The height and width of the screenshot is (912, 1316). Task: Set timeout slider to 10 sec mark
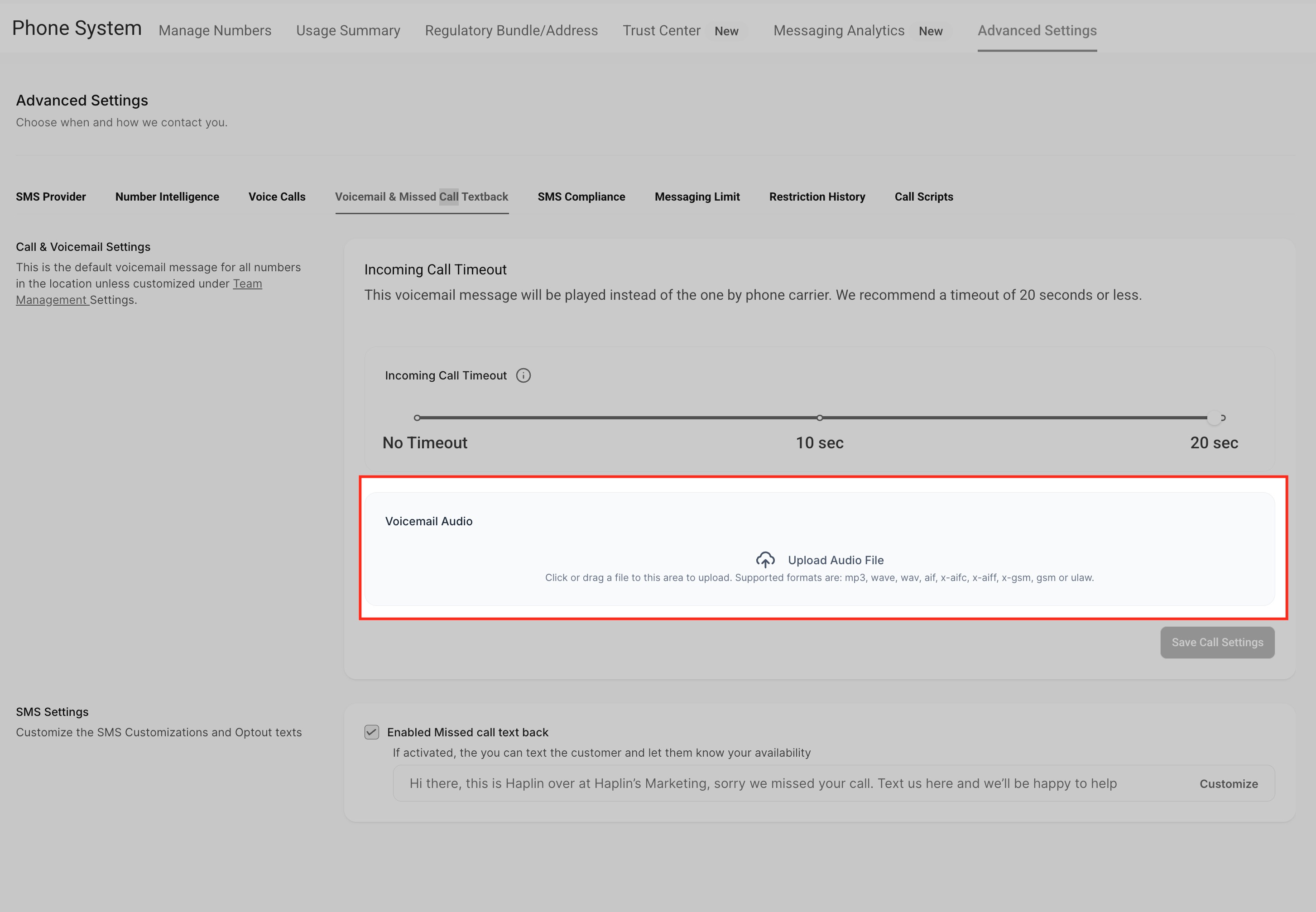(x=819, y=418)
